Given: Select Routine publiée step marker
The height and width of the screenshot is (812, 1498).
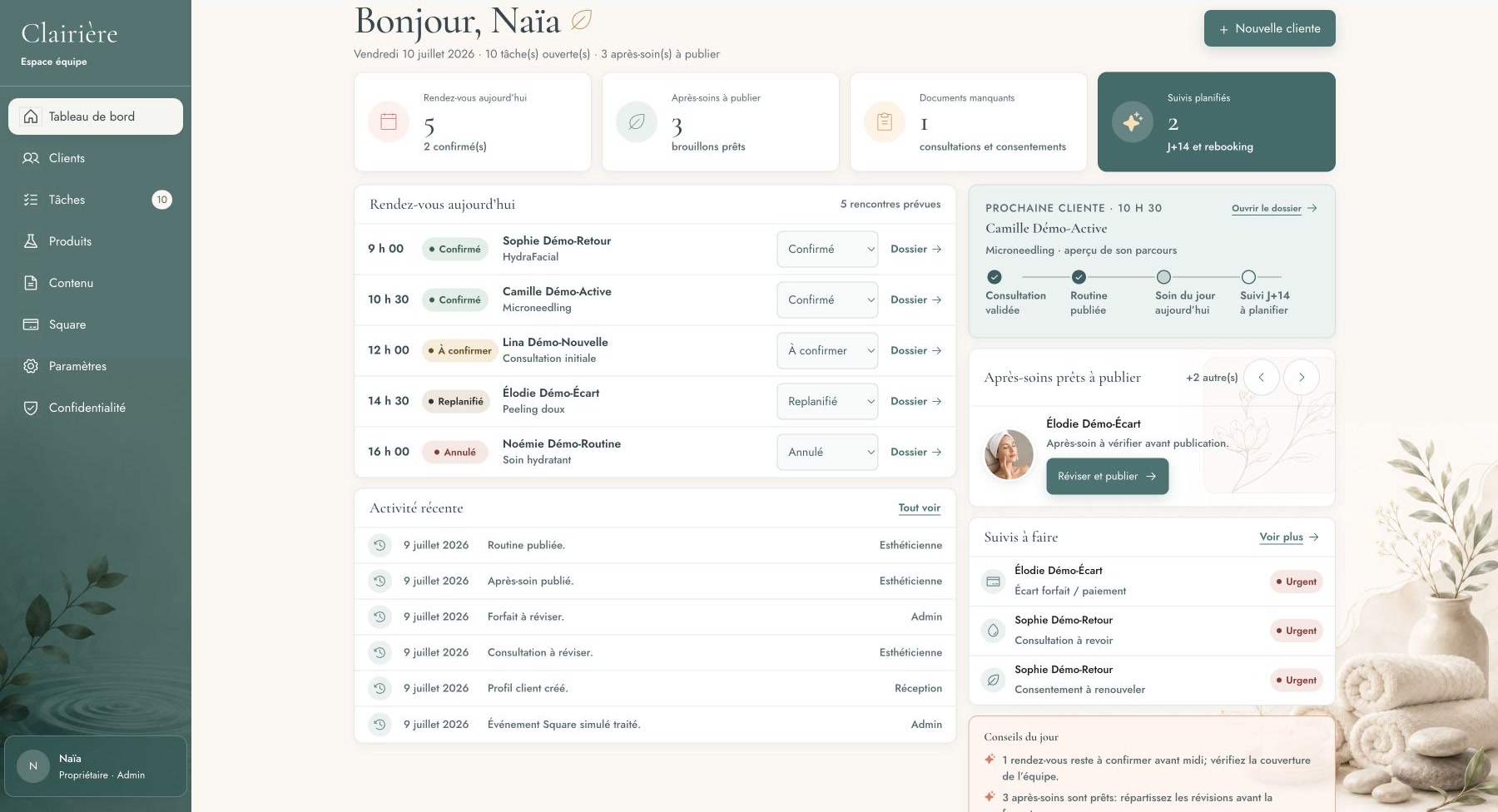Looking at the screenshot, I should tap(1079, 277).
